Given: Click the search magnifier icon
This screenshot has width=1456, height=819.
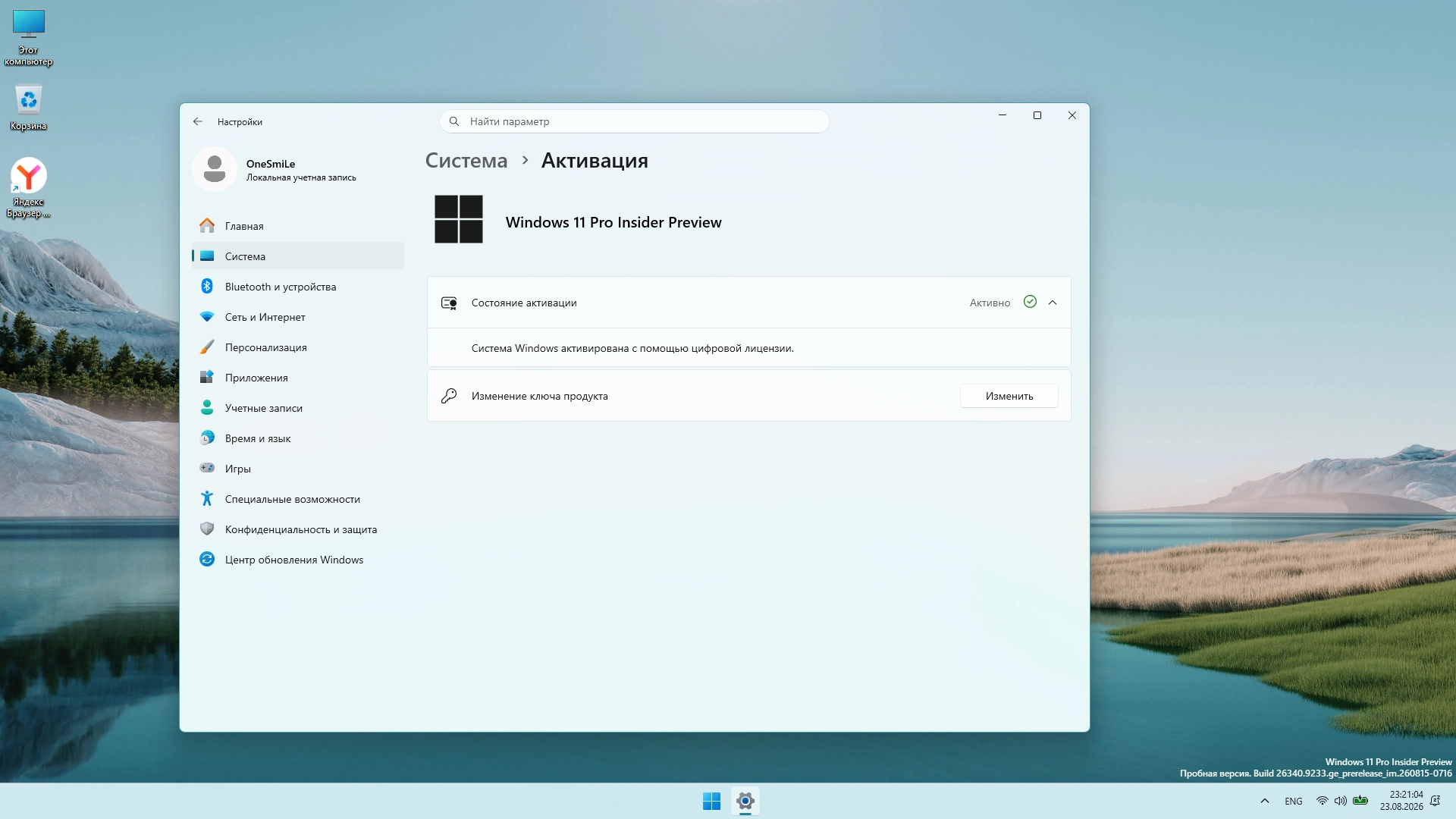Looking at the screenshot, I should pyautogui.click(x=454, y=121).
